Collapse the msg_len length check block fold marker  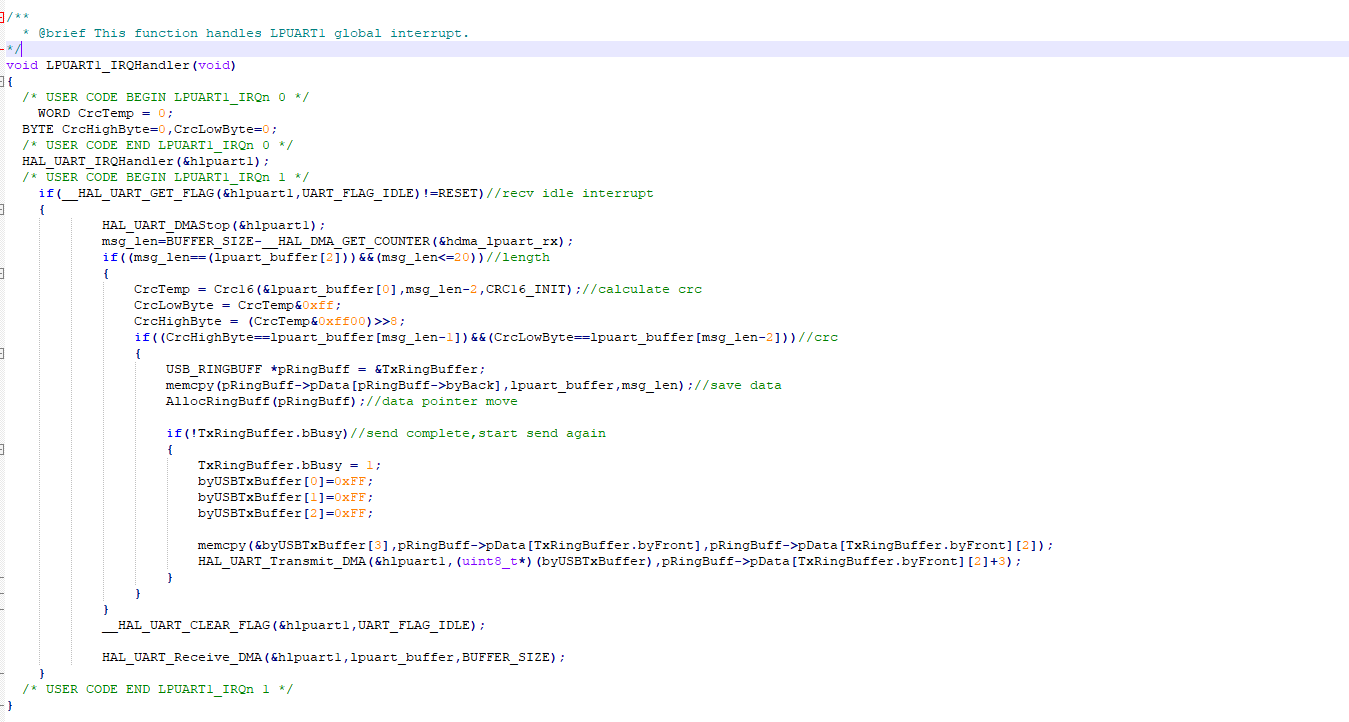pyautogui.click(x=2, y=273)
